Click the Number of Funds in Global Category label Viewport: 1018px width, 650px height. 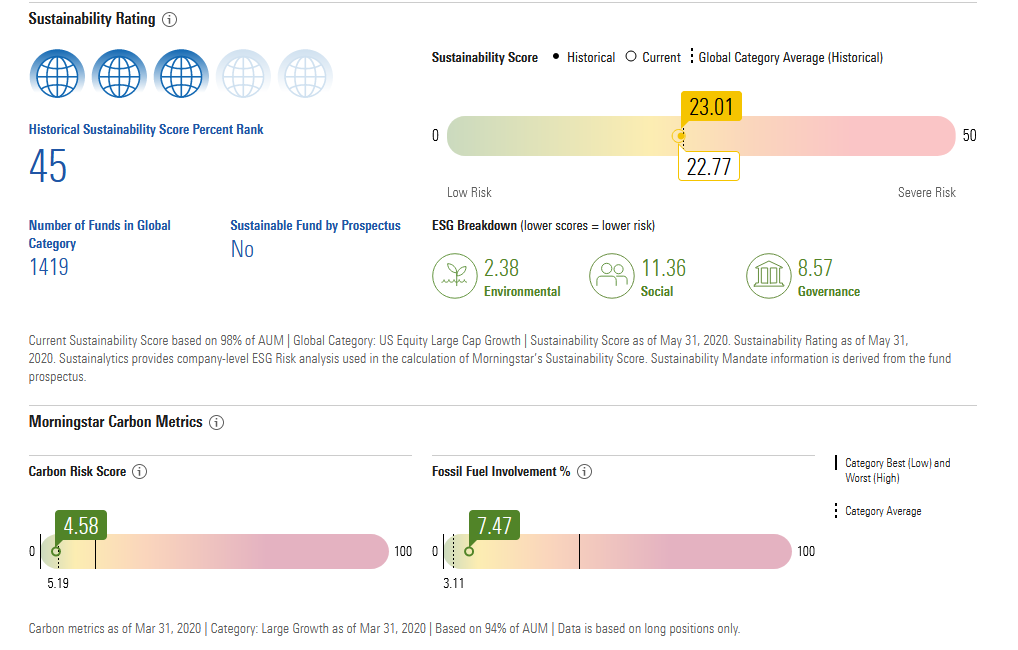click(99, 234)
